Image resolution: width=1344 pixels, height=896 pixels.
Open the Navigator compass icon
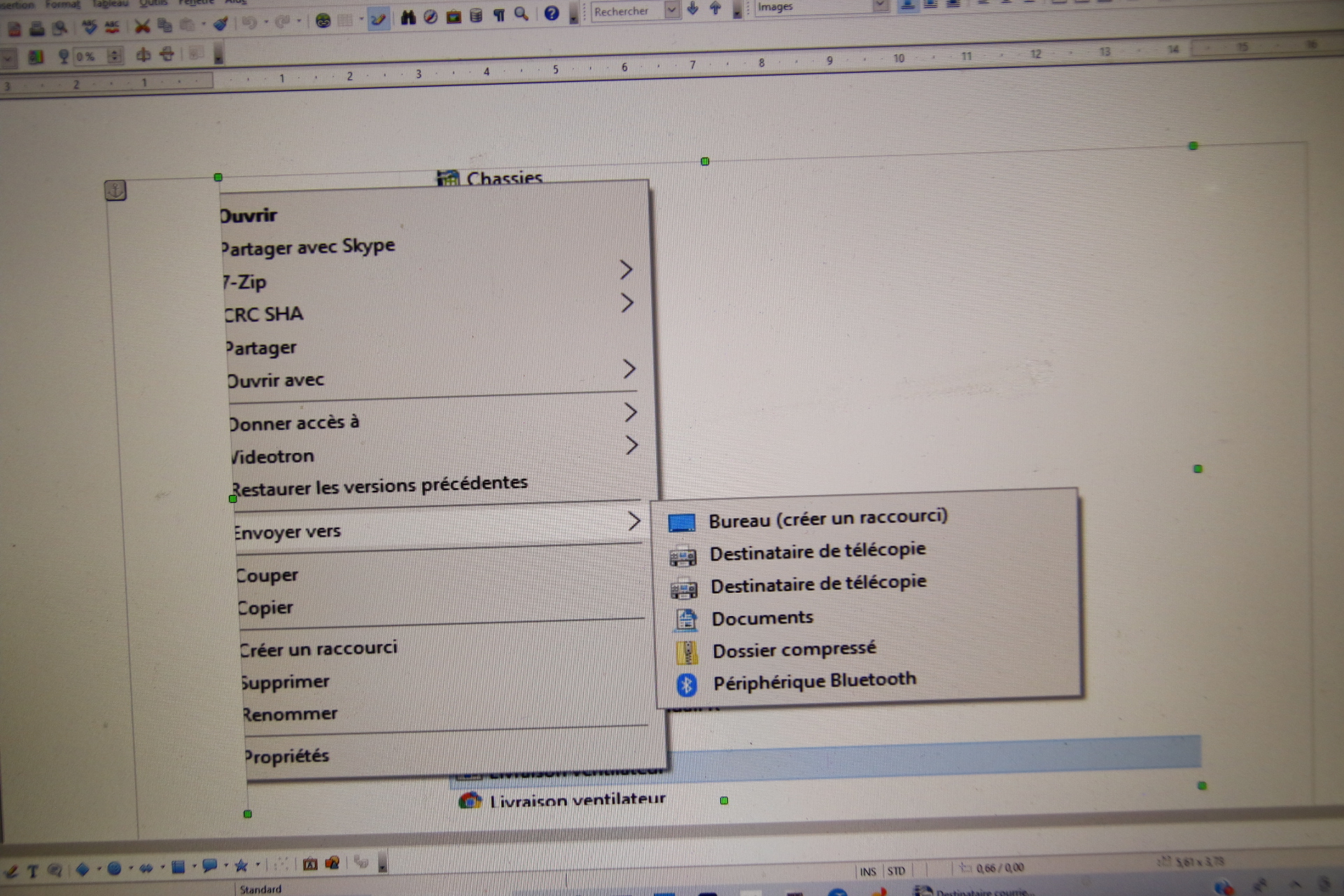pos(430,16)
